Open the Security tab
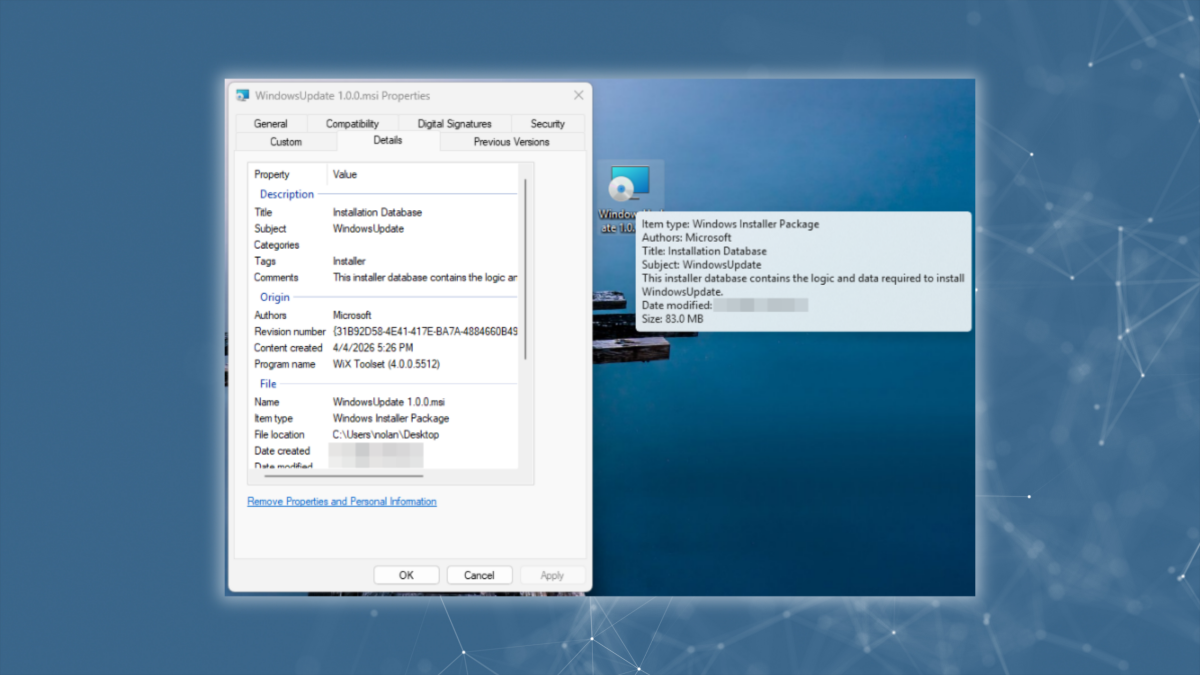Screen dimensions: 1200x675 pyautogui.click(x=547, y=123)
